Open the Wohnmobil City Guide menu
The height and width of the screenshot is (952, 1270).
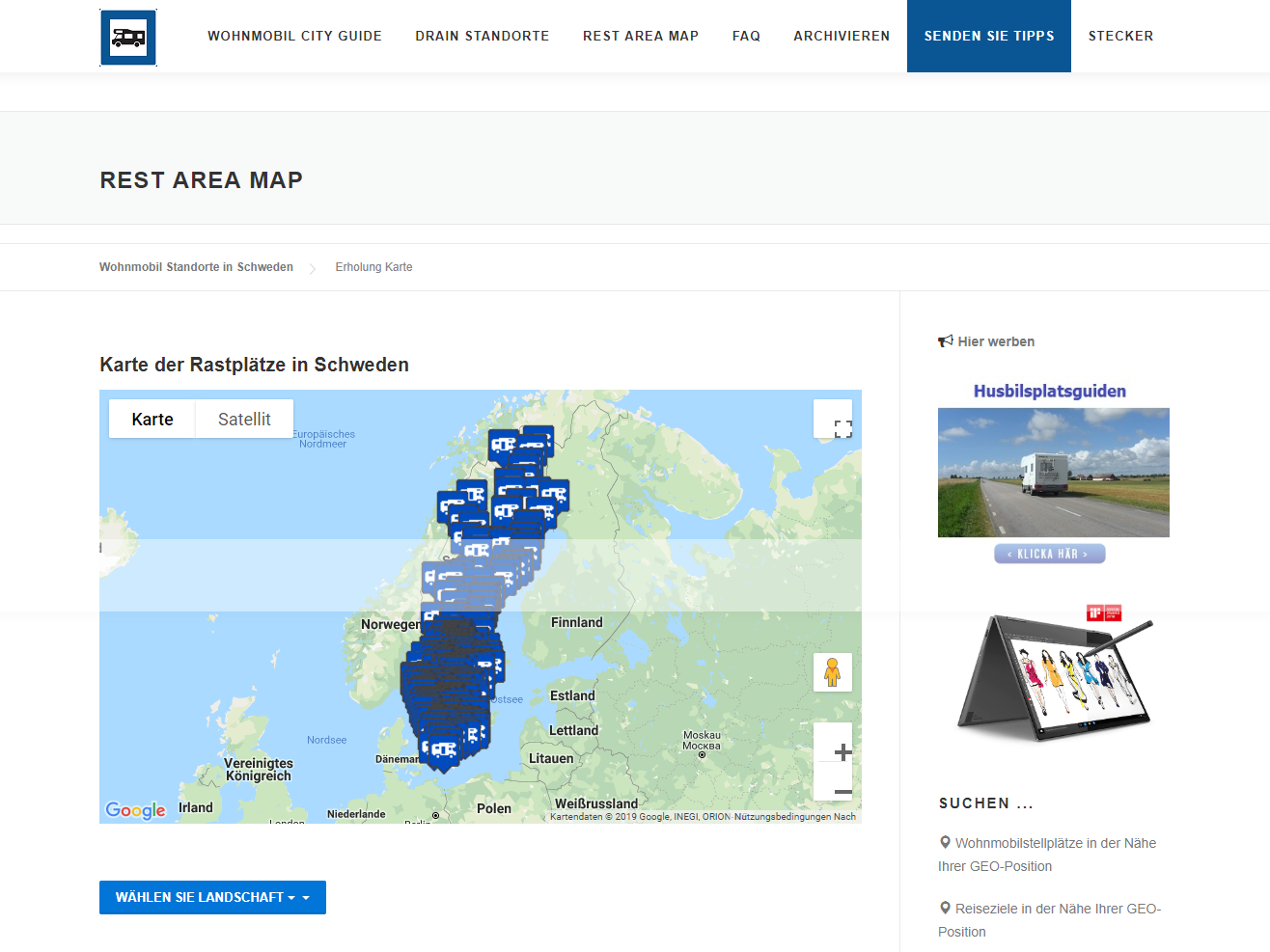click(x=294, y=36)
